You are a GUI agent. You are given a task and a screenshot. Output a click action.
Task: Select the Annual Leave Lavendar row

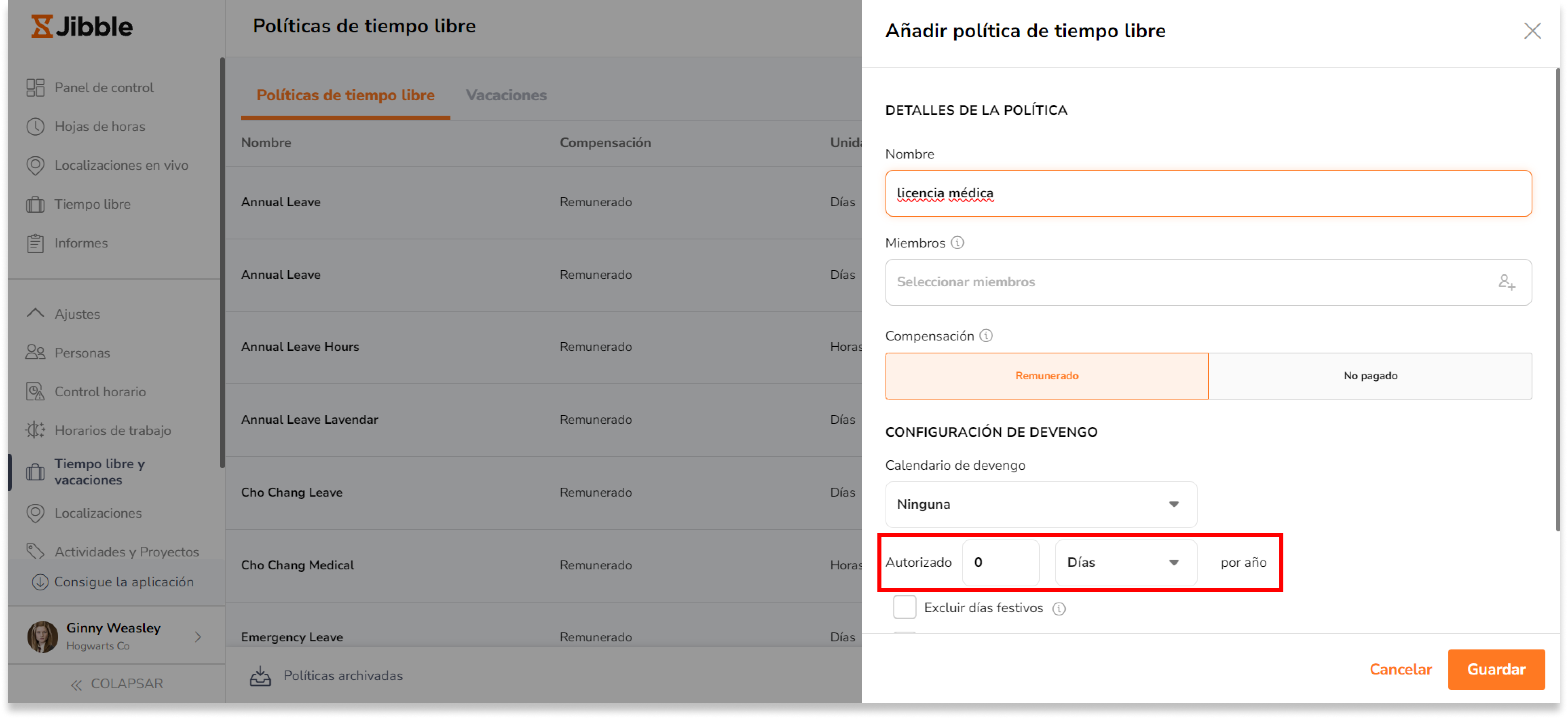[x=543, y=419]
